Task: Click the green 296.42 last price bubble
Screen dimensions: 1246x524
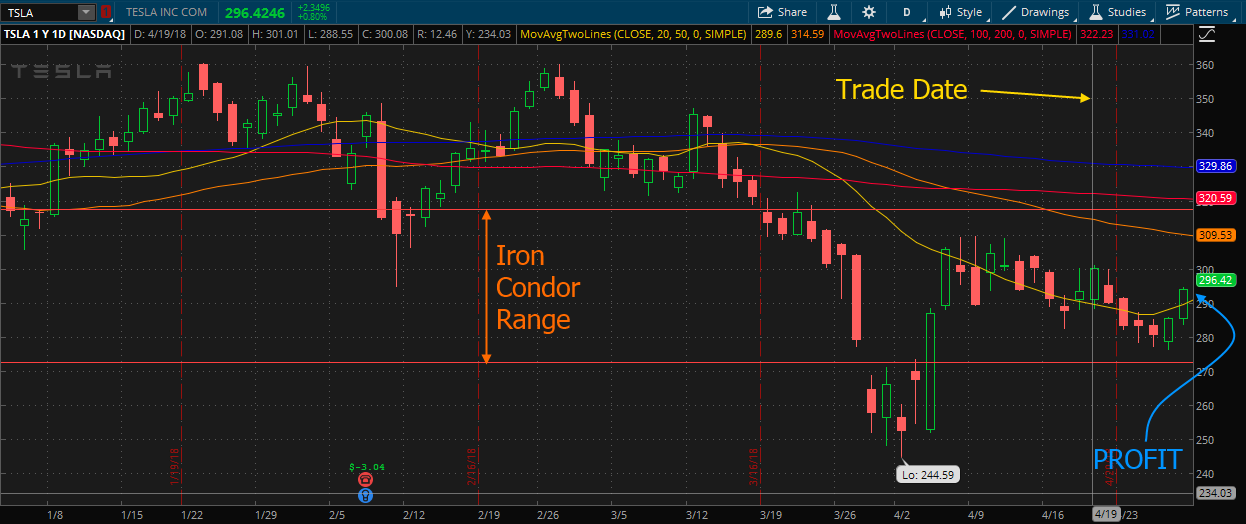Action: coord(1215,280)
